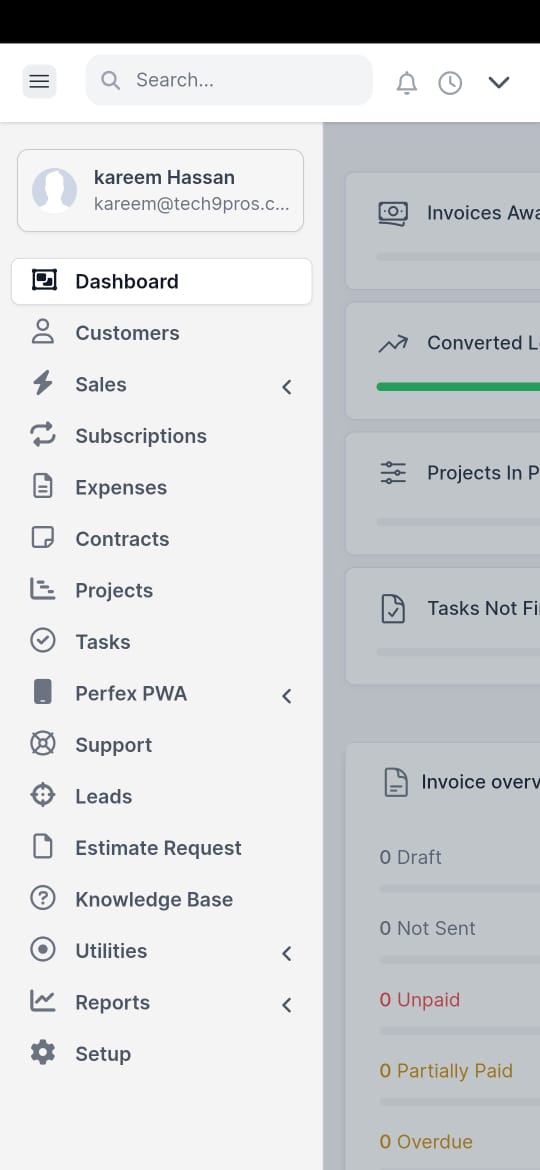The image size is (540, 1170).
Task: Focus the Search input field
Action: point(229,80)
